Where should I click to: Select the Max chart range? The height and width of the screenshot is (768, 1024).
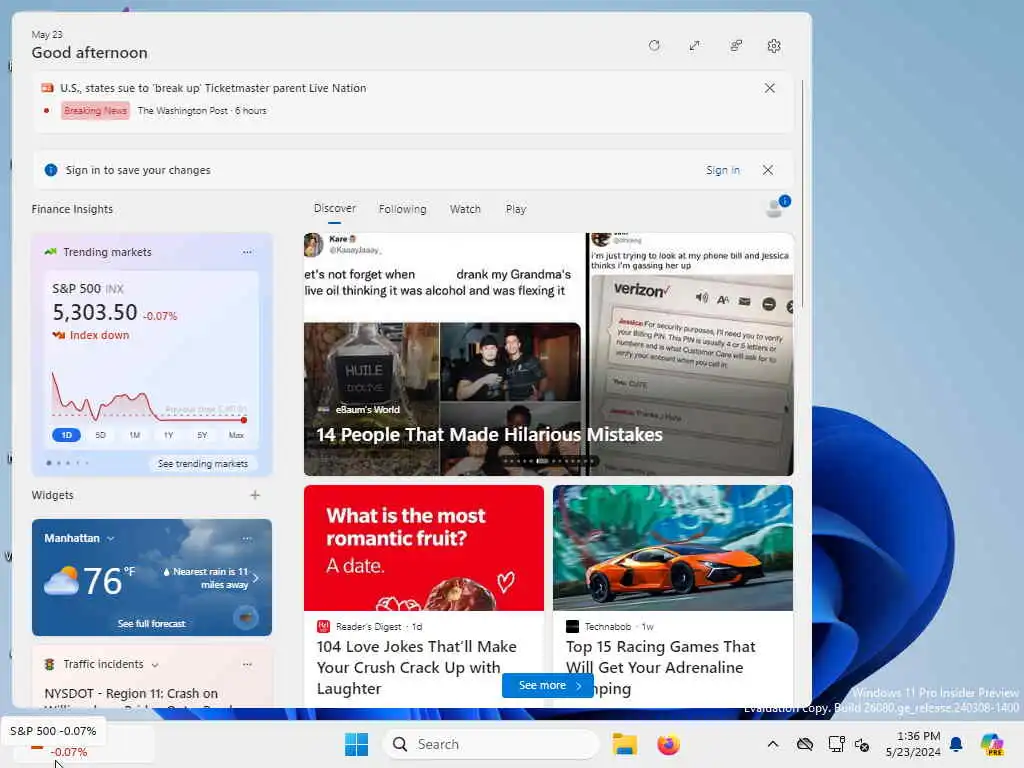point(236,435)
